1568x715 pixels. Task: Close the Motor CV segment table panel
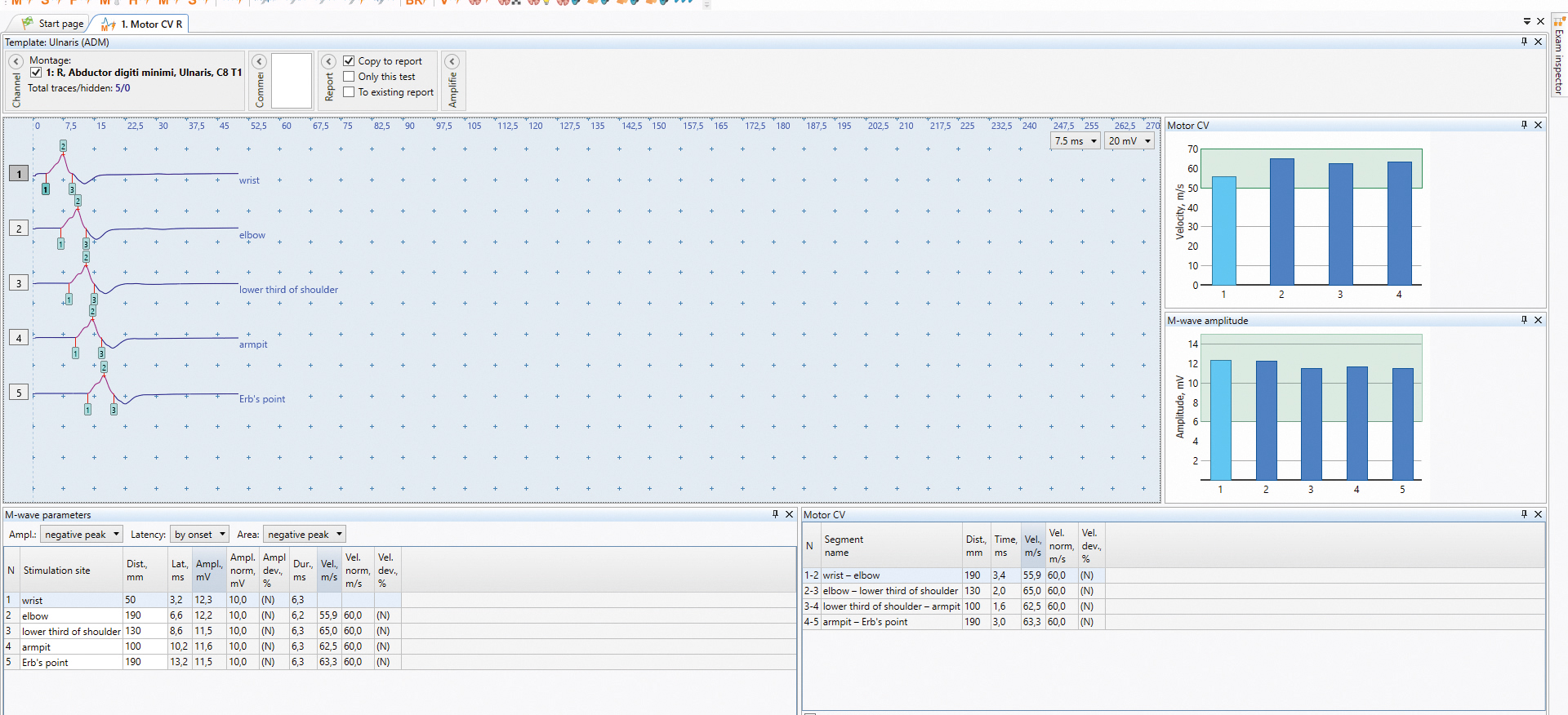point(1539,514)
